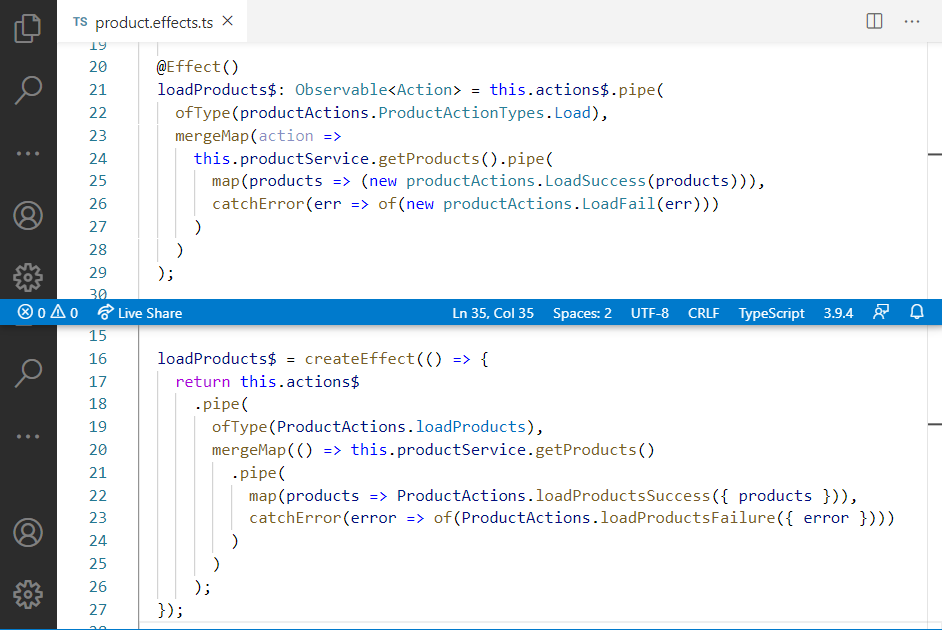Open Search icon in upper activity bar
Screen dimensions: 942x630
tap(28, 90)
